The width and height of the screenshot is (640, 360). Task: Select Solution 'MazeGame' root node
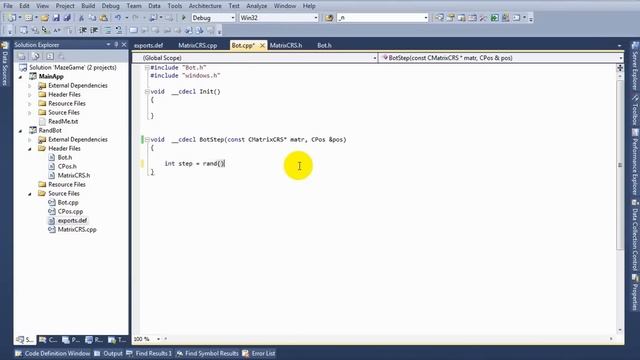pos(73,68)
